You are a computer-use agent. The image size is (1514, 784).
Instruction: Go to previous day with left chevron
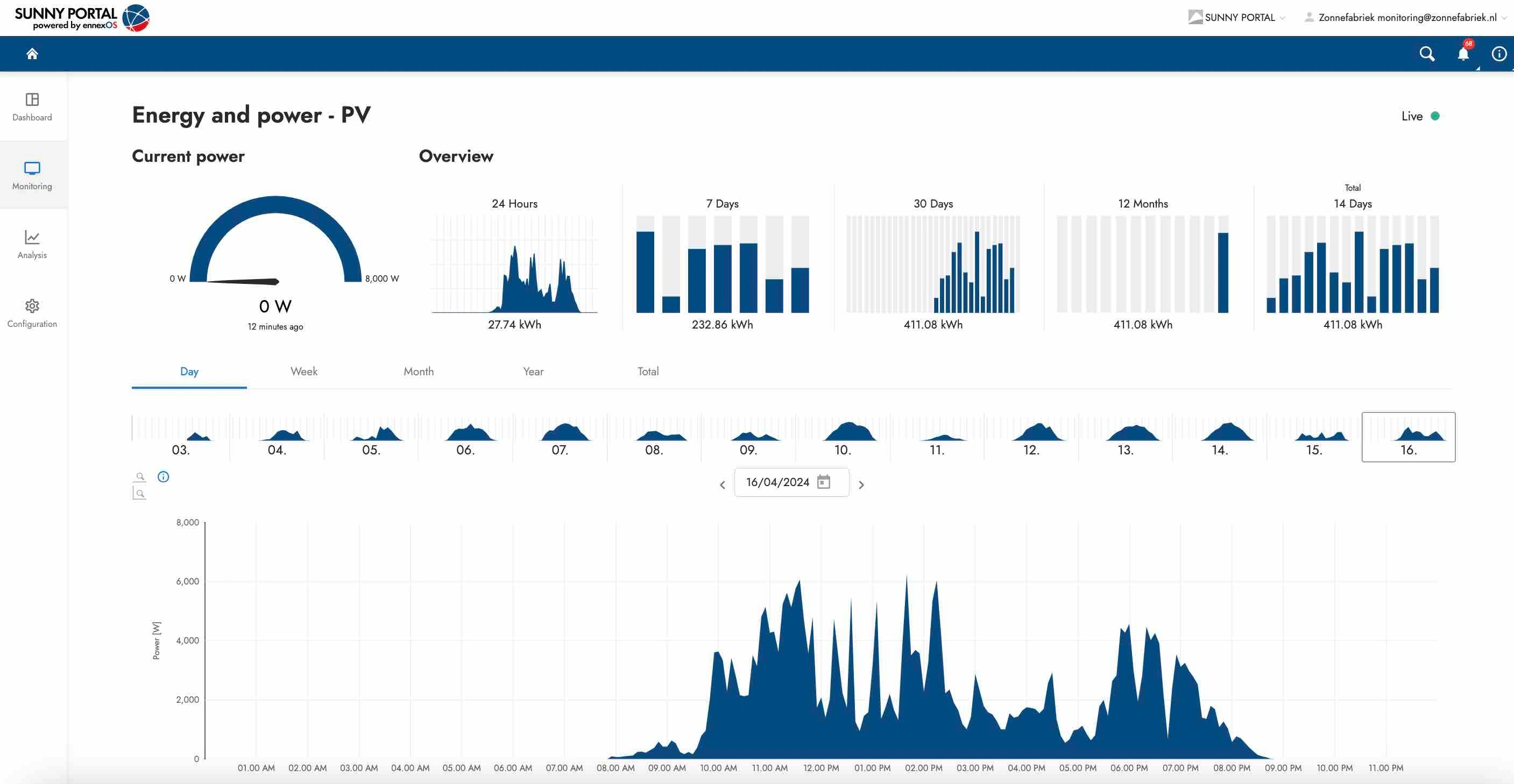723,485
